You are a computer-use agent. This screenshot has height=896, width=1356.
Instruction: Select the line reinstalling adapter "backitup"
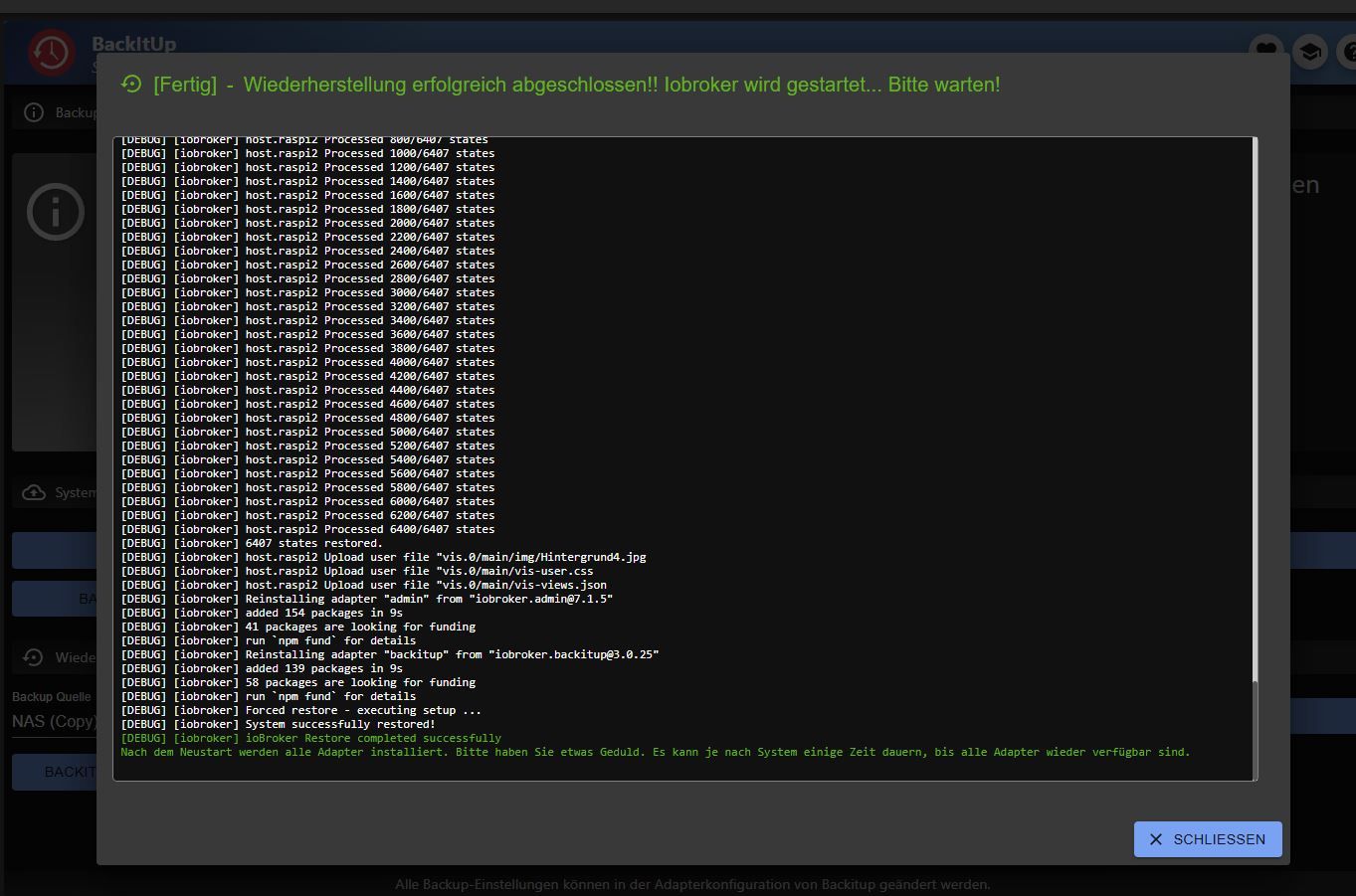tap(389, 654)
